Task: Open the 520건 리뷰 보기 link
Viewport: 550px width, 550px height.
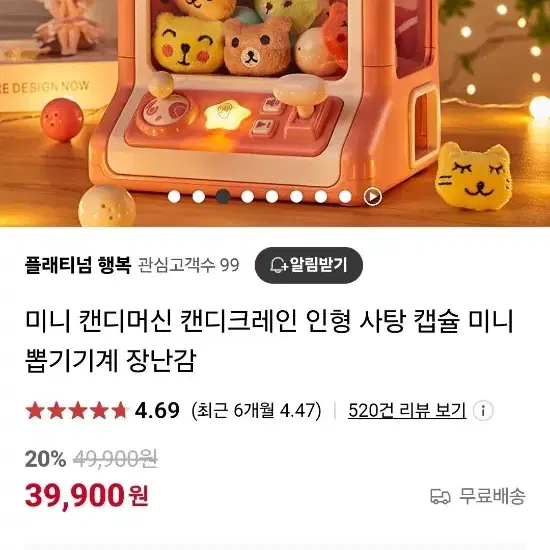Action: [407, 410]
